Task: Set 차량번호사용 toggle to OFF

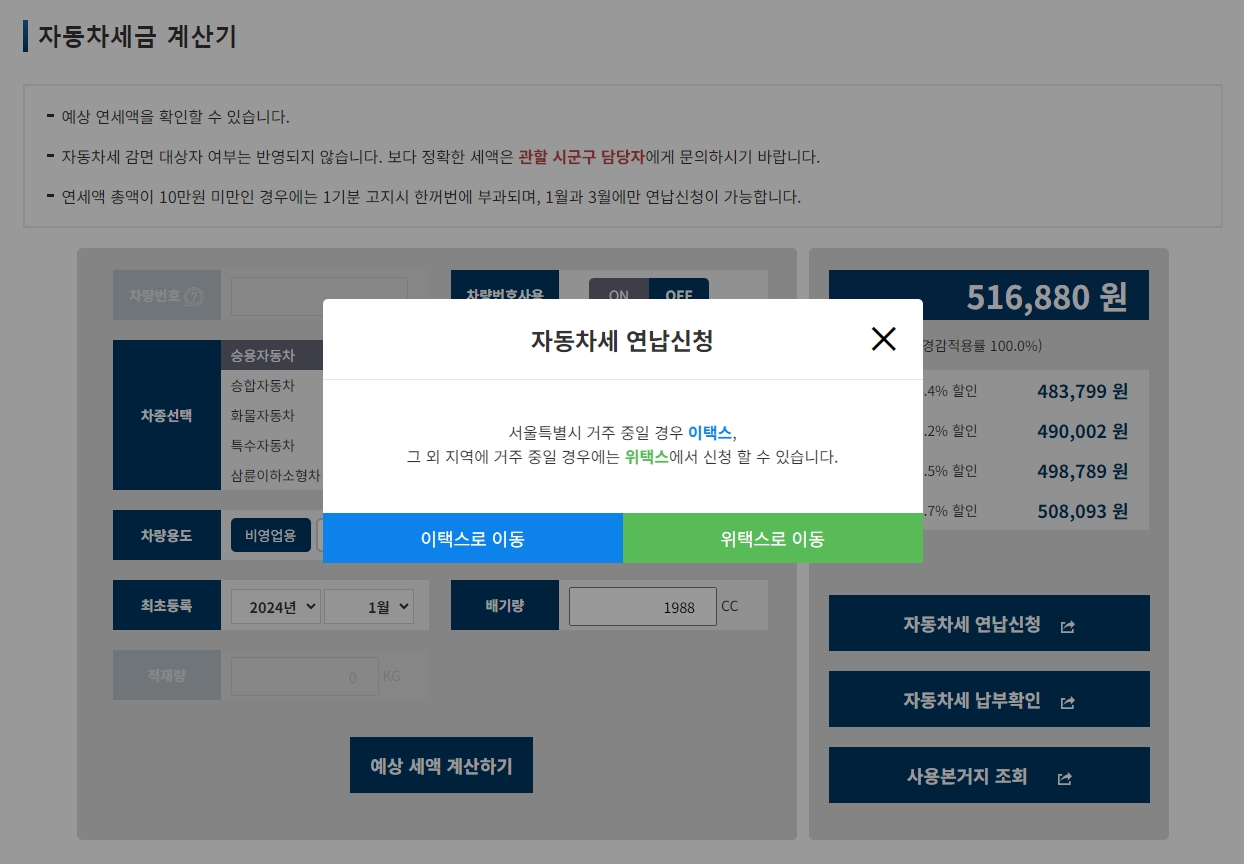Action: pyautogui.click(x=679, y=295)
